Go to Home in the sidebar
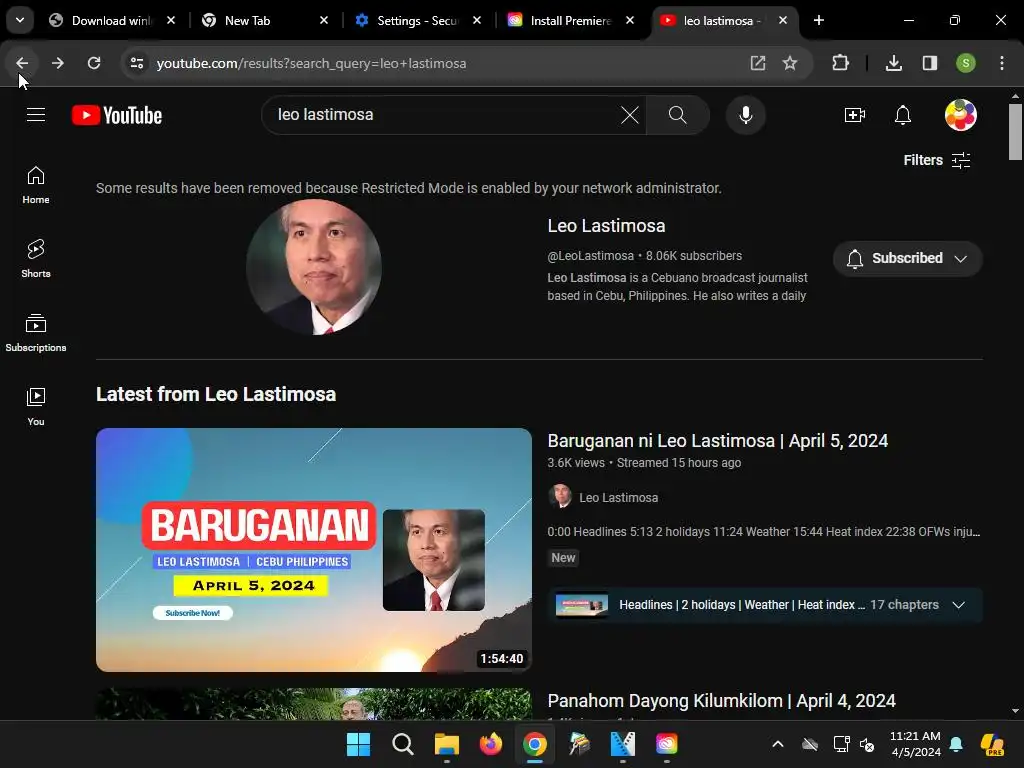Screen dimensions: 1024x768 [x=36, y=185]
